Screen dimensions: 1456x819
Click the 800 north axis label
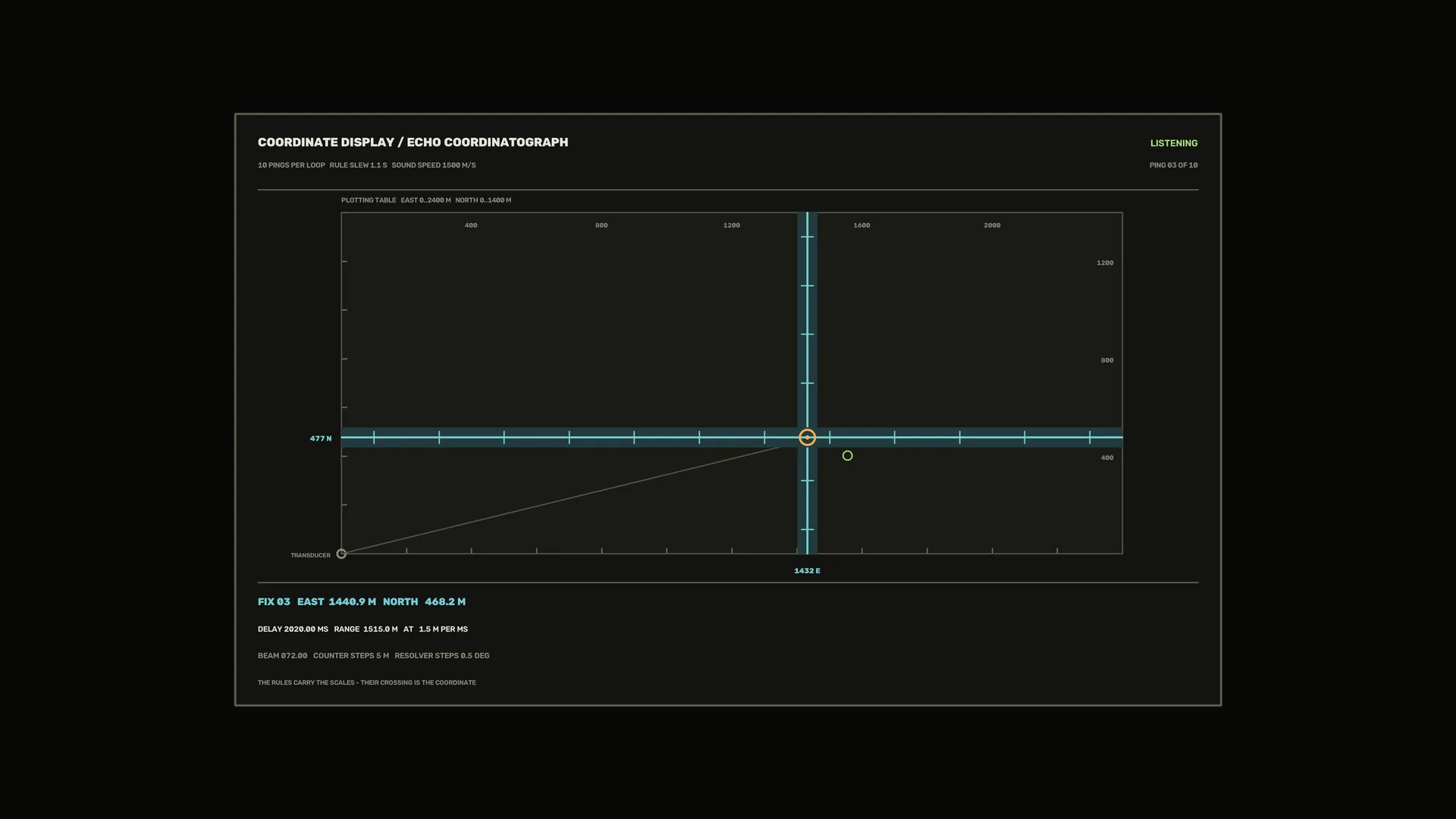[x=1107, y=360]
